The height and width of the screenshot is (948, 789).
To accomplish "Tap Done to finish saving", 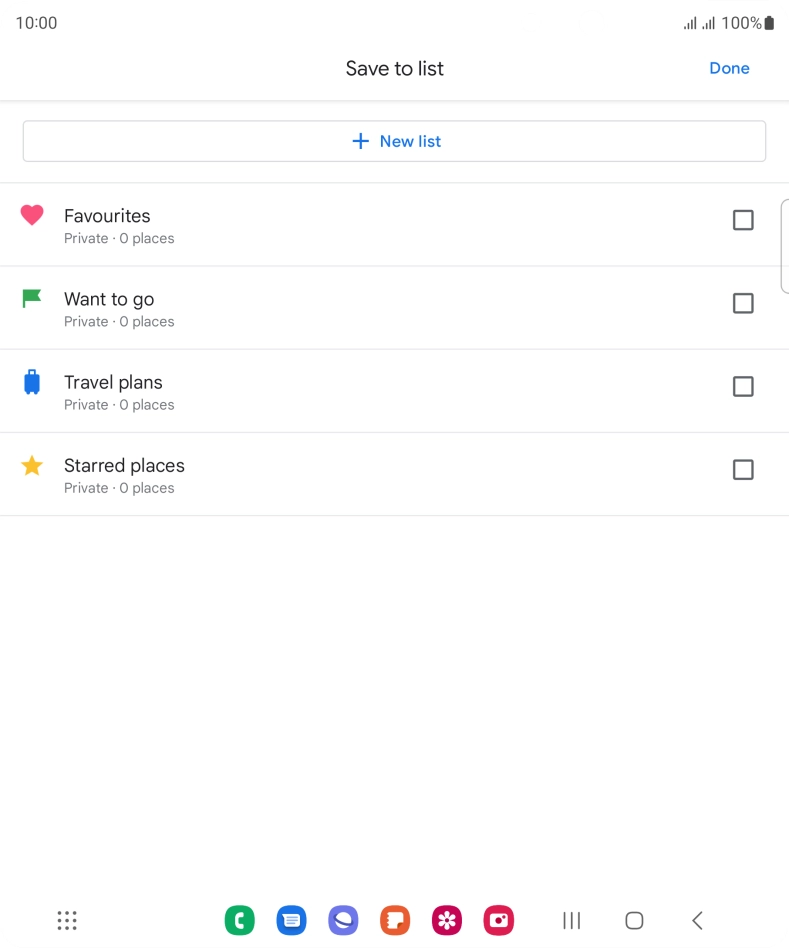I will [x=729, y=68].
